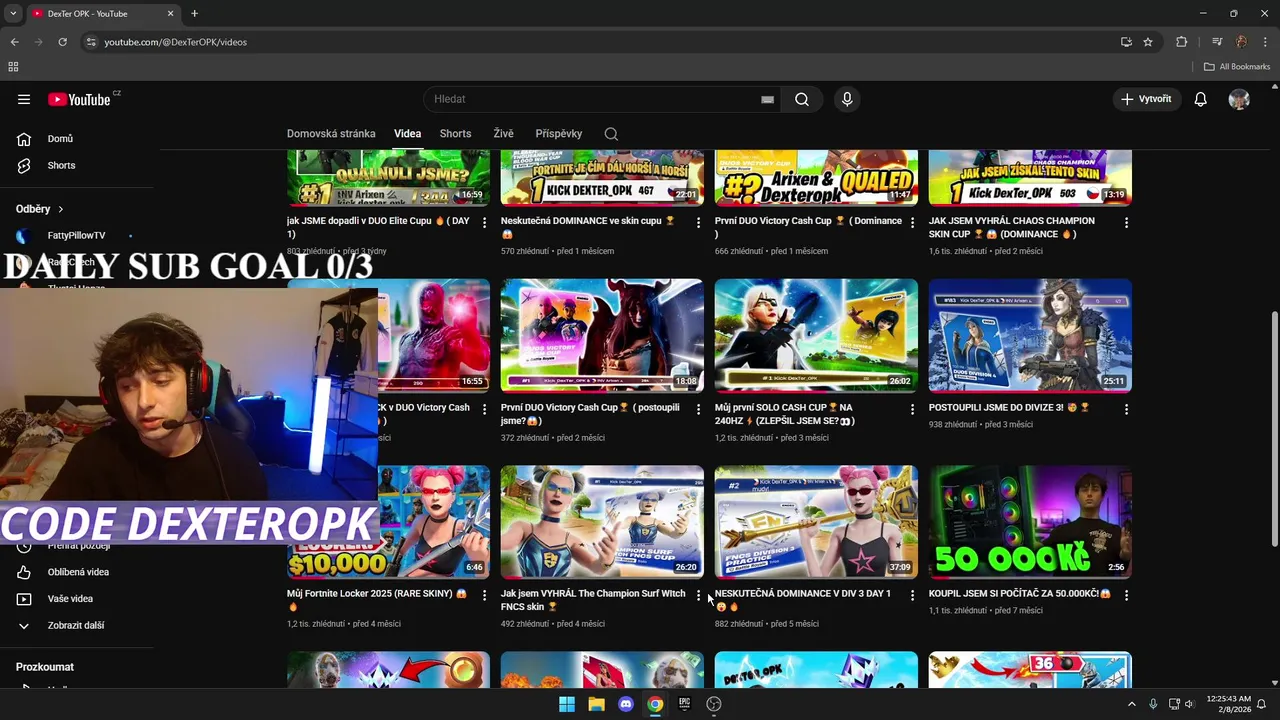Open options for 'Můj Fortnite Locker 2025'

coord(484,595)
